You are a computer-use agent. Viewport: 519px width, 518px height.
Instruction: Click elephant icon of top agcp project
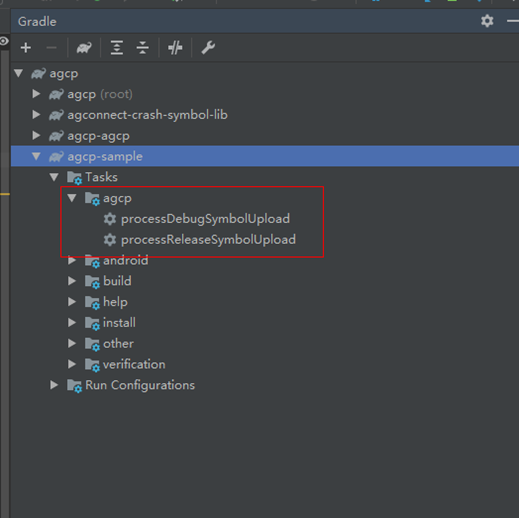point(38,73)
